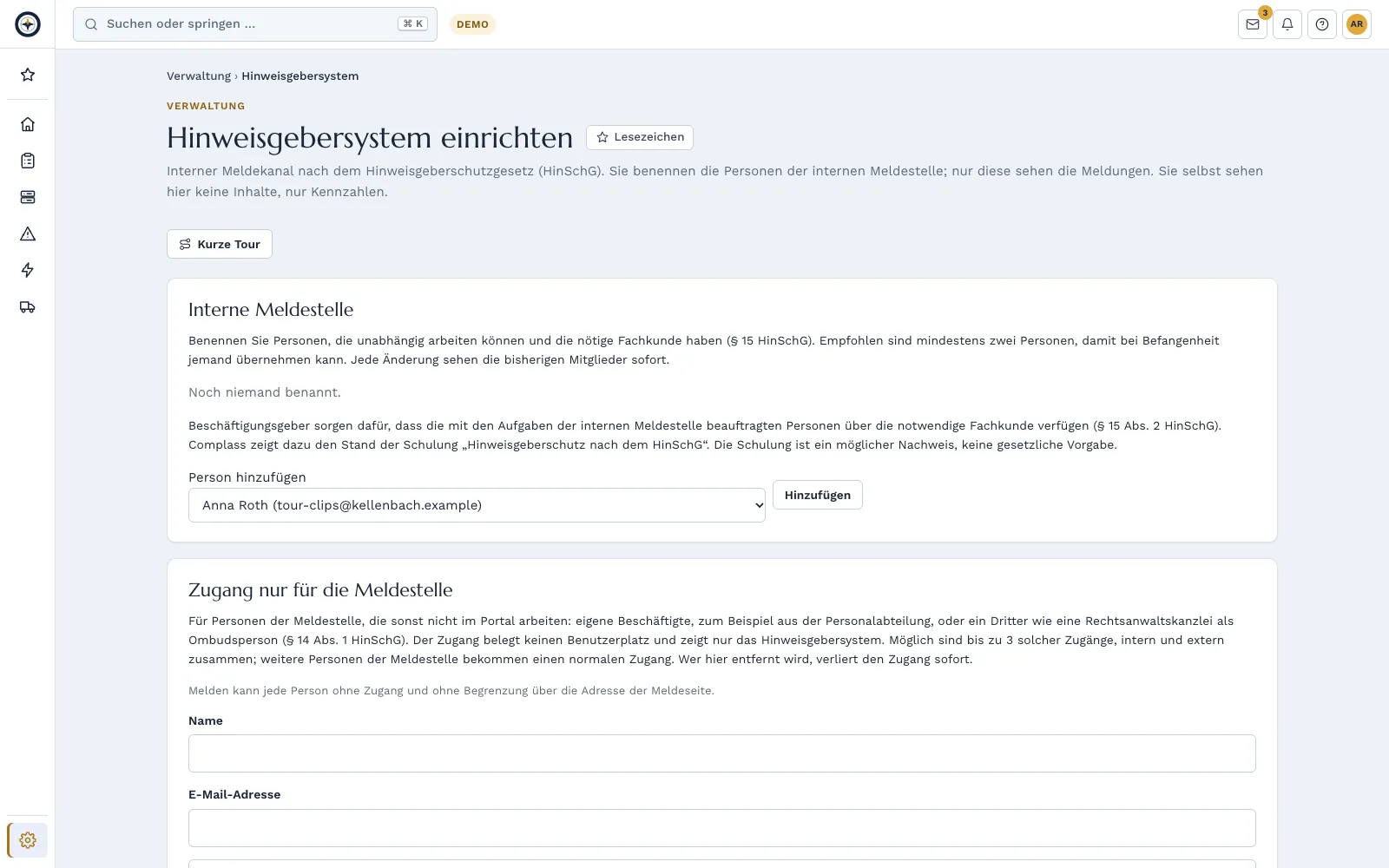Image resolution: width=1389 pixels, height=868 pixels.
Task: Click Hinweisgebersystem breadcrumb
Action: tap(300, 76)
